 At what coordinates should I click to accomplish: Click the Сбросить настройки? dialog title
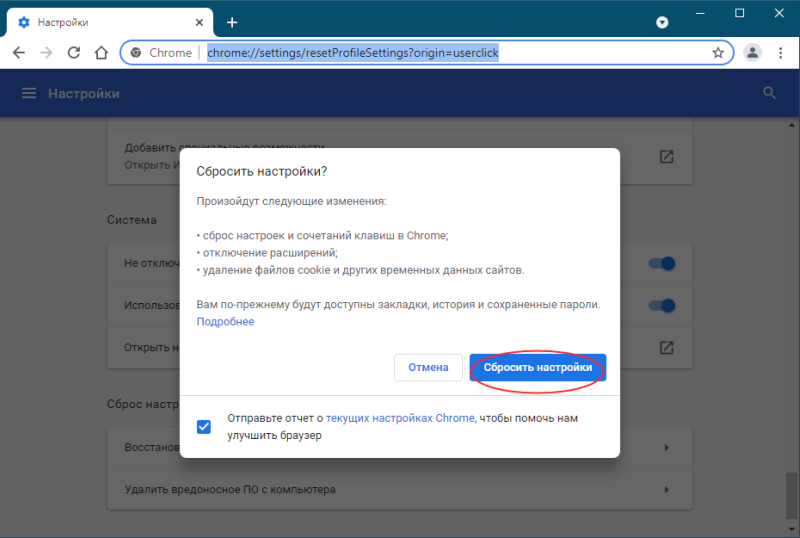point(262,172)
